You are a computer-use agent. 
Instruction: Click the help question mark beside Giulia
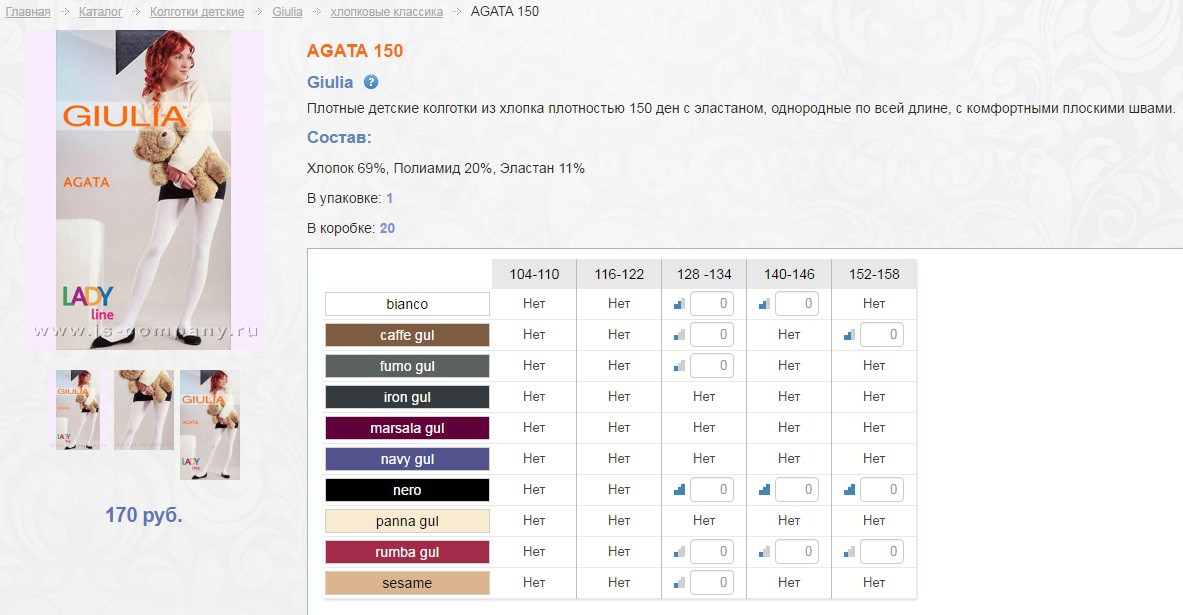click(371, 82)
